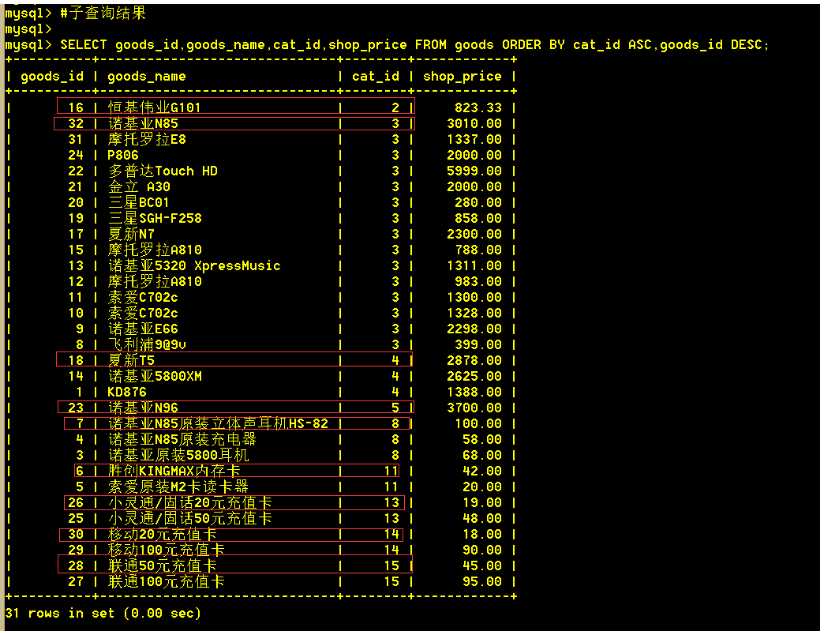824x633 pixels.
Task: Select the goods name '飞利浦9@9v'
Action: (147, 345)
